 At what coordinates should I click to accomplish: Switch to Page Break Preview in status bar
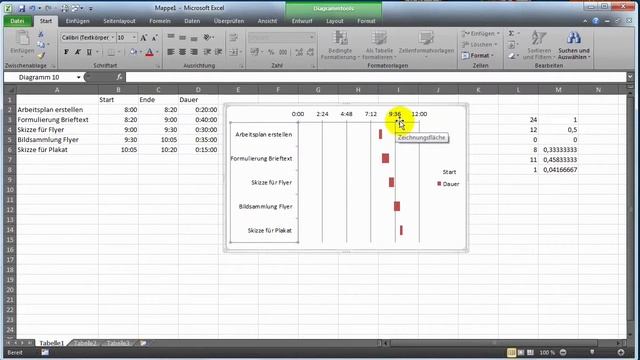coord(530,352)
